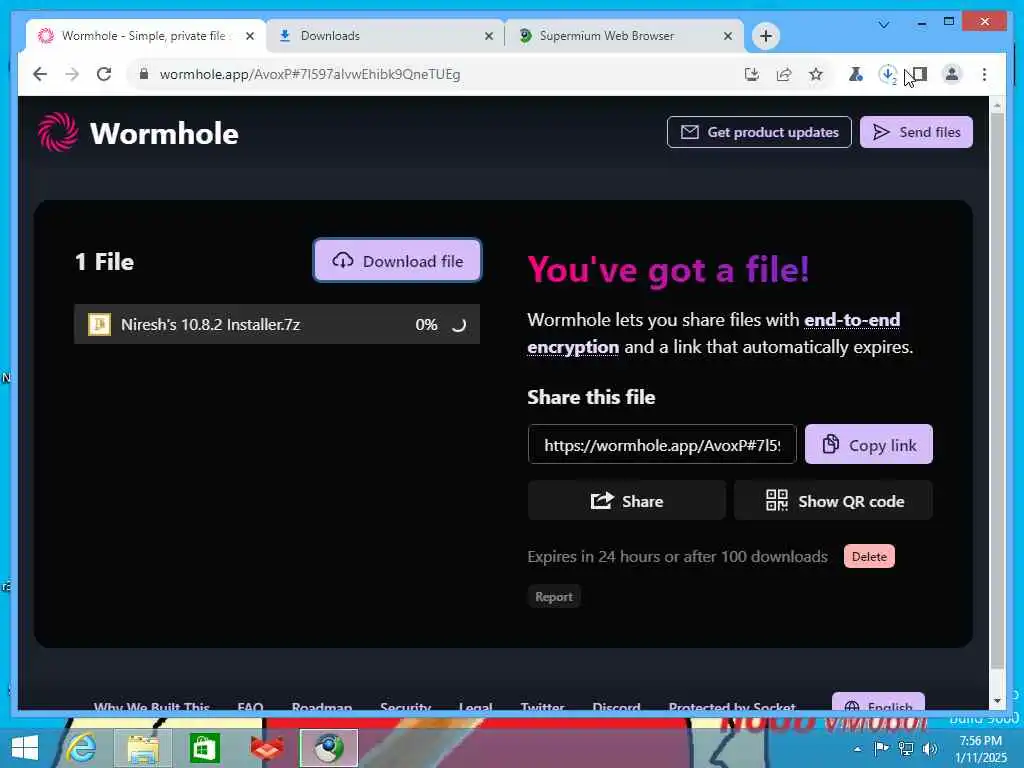Bookmark this page with star icon
This screenshot has width=1024, height=768.
(816, 74)
